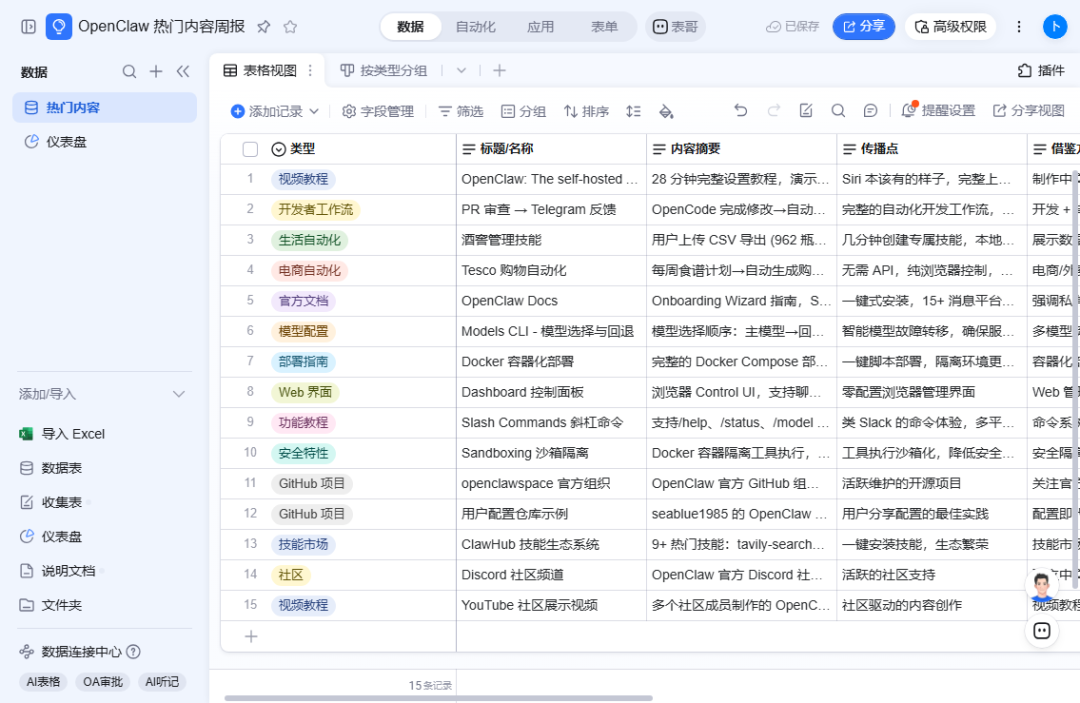Switch to the 自动化 tab
1080x703 pixels.
475,27
